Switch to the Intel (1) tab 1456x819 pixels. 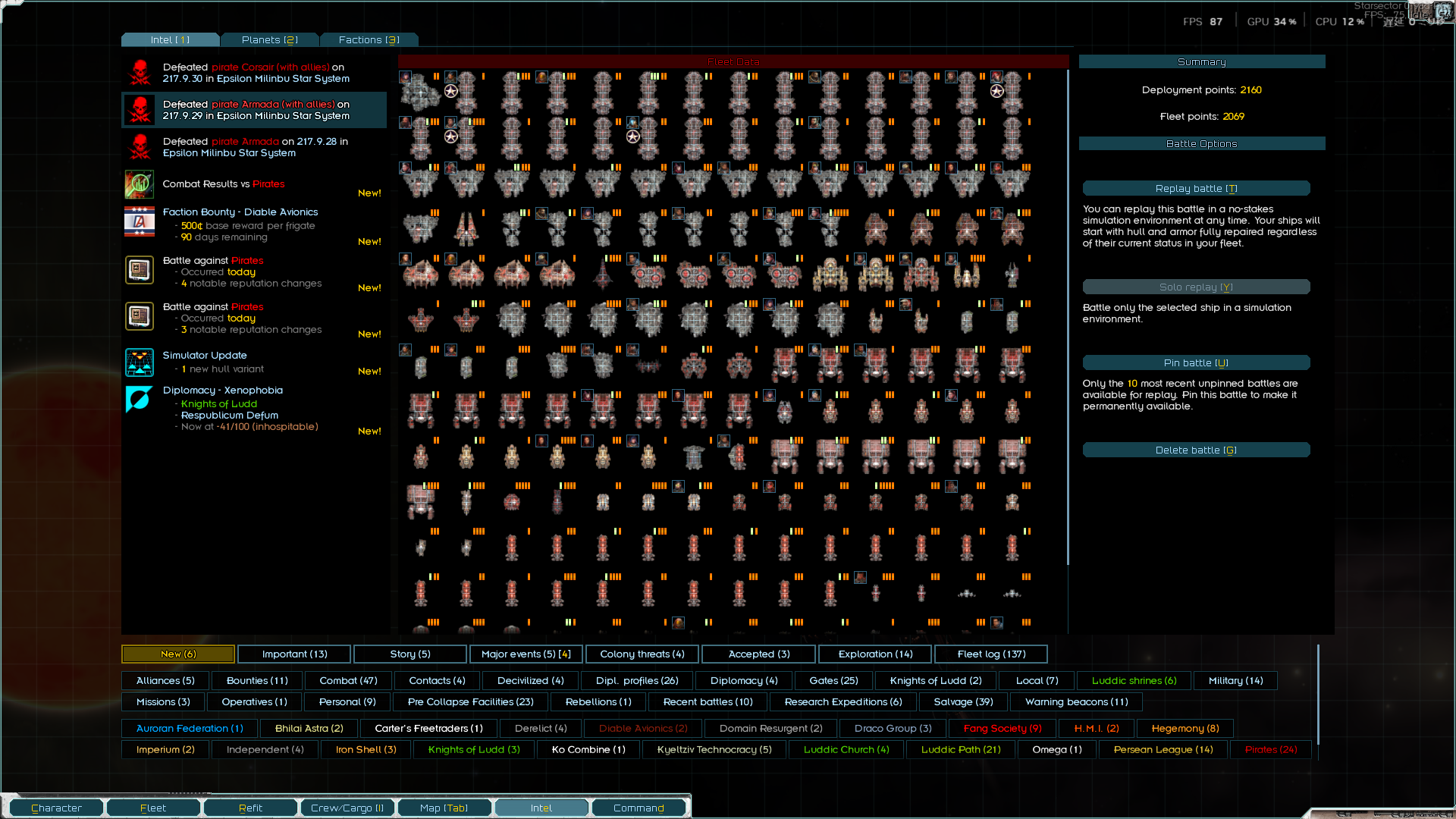click(x=171, y=39)
